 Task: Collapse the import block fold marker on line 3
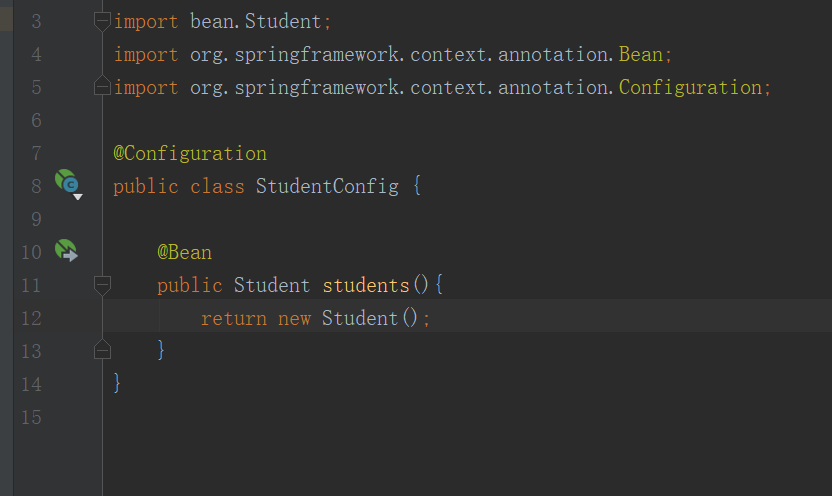[x=101, y=20]
